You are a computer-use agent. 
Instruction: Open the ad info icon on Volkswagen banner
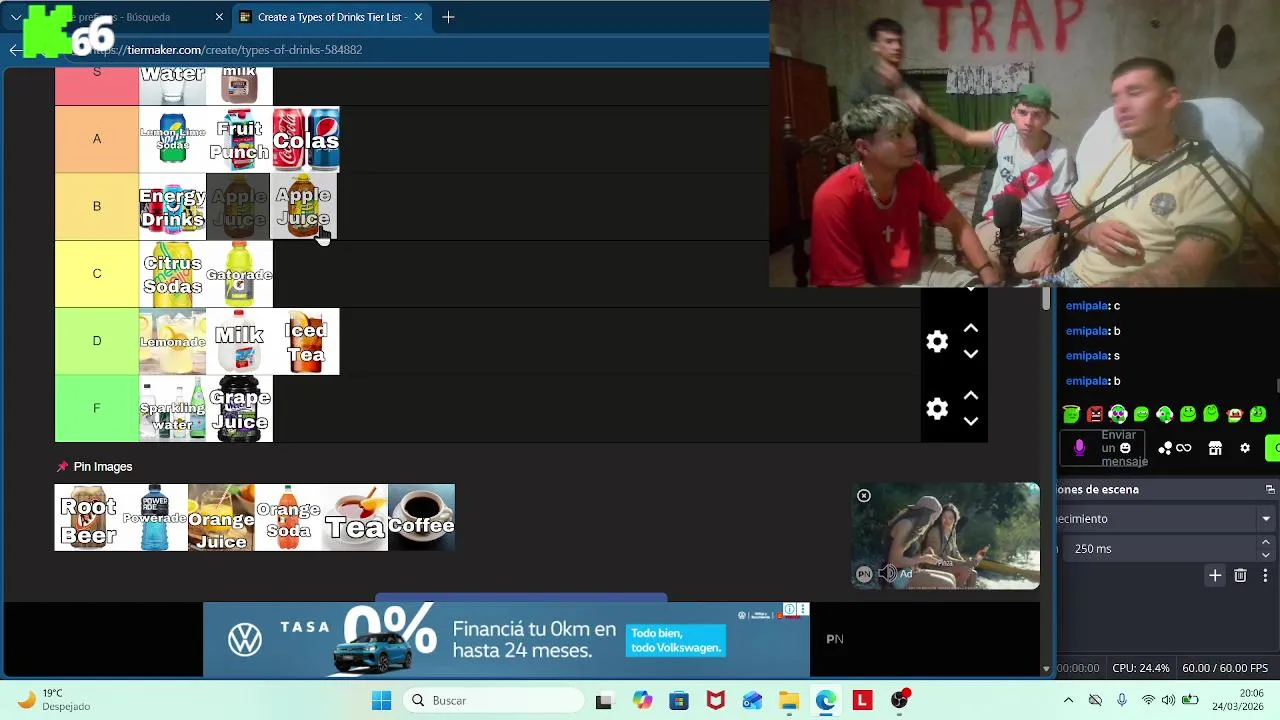[790, 609]
